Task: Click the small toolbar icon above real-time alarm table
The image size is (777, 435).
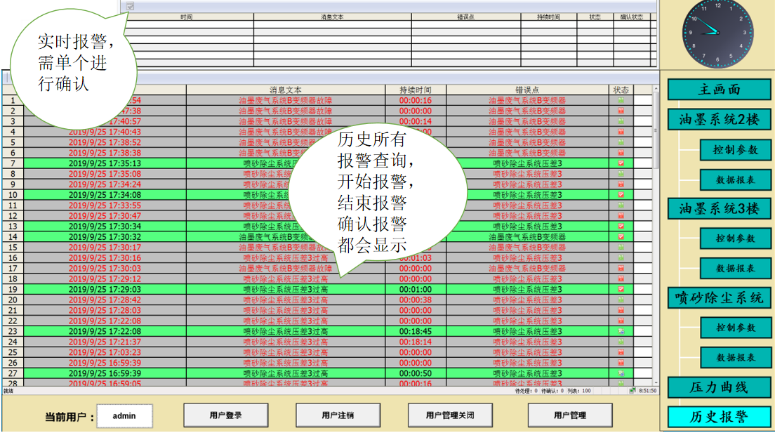Action: click(129, 5)
